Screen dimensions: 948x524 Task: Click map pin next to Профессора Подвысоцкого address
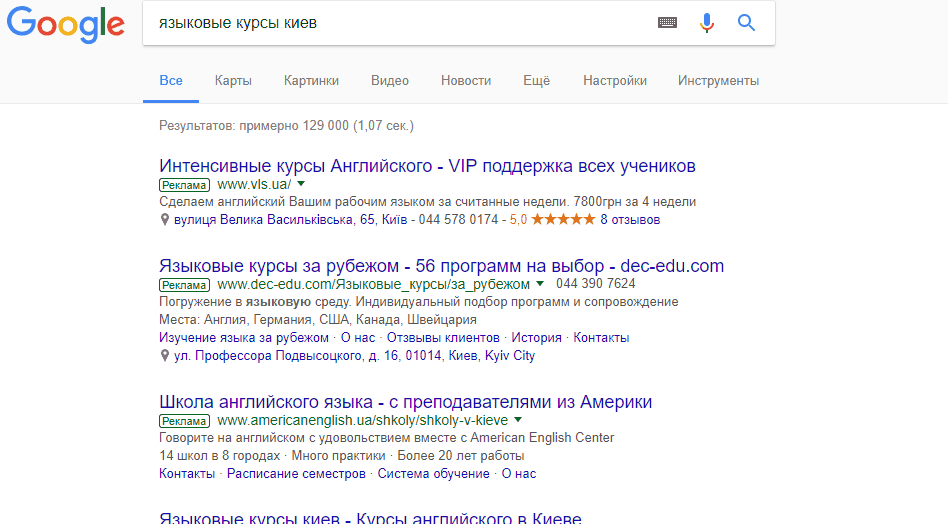[164, 355]
